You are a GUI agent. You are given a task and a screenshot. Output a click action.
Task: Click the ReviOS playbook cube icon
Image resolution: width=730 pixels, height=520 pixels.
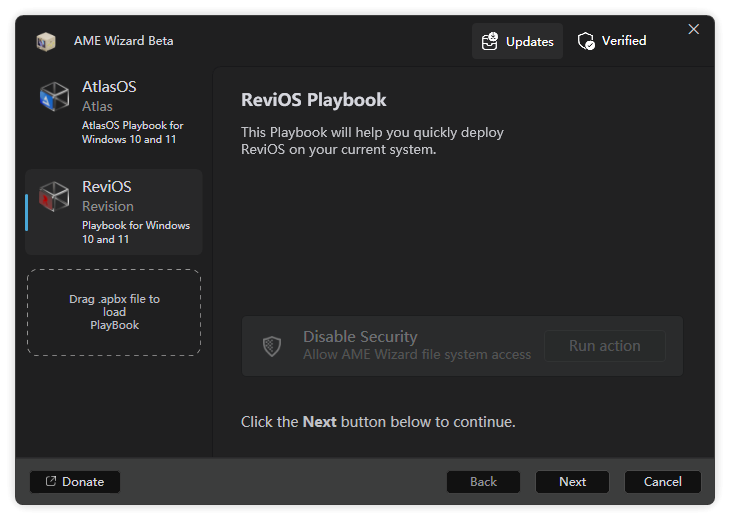coord(54,196)
